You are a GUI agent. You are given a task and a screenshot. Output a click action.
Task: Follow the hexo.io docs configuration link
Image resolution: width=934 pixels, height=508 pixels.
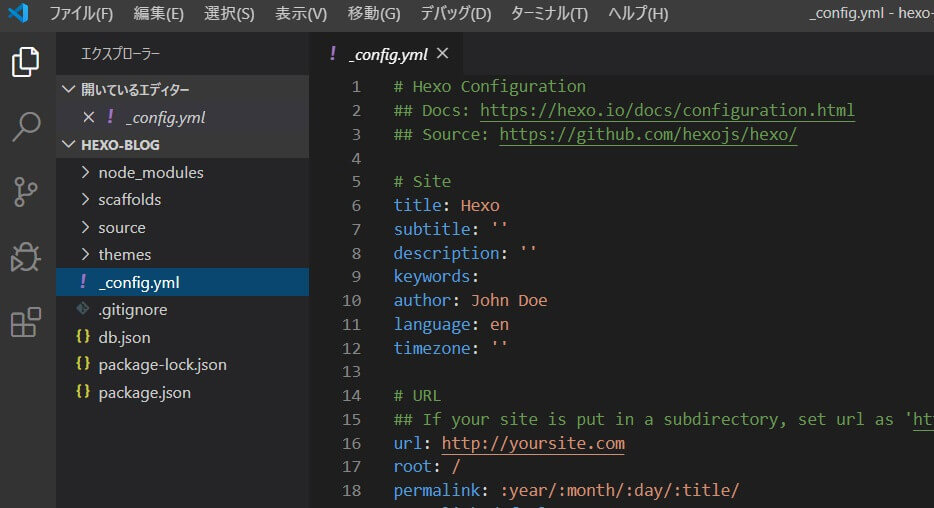[x=667, y=110]
